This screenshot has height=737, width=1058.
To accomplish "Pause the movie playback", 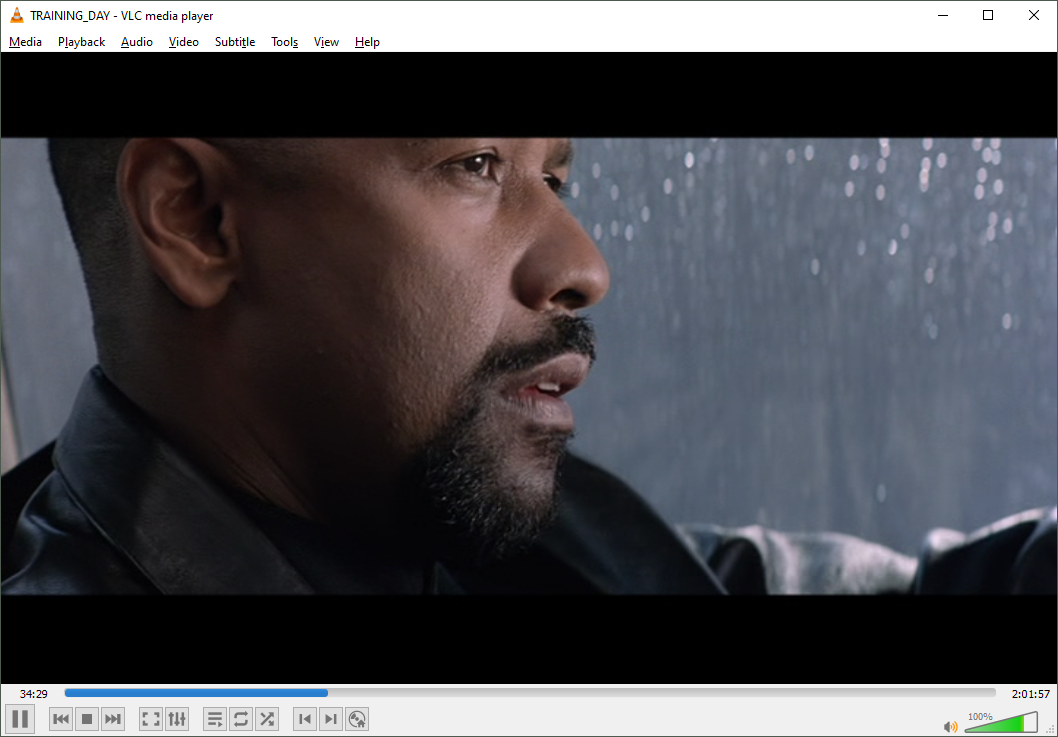I will [x=20, y=719].
